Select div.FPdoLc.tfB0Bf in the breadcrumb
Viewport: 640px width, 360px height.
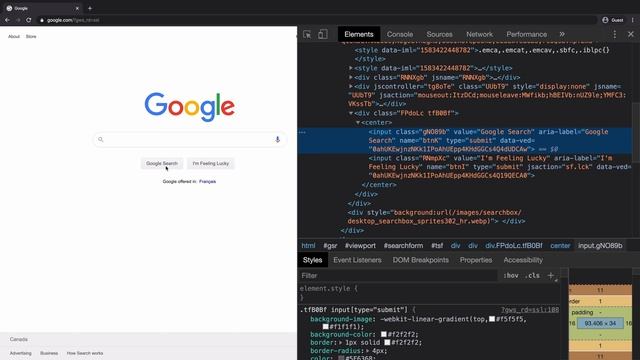click(x=514, y=246)
